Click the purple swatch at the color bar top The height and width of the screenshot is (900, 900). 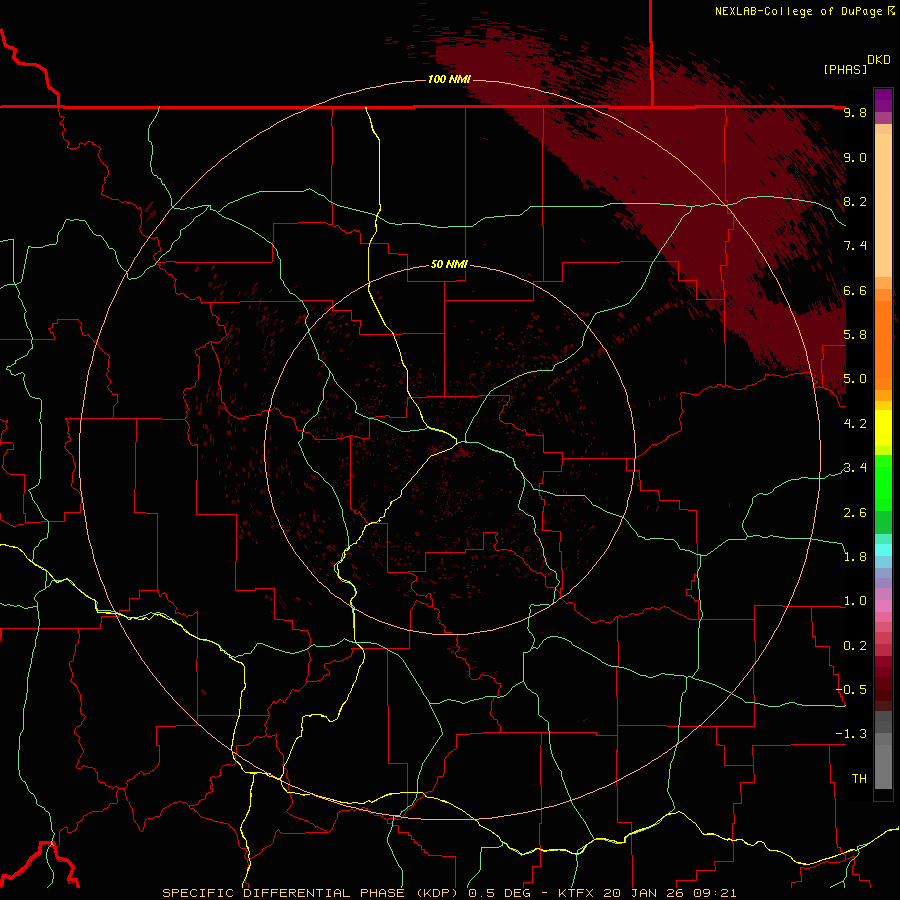(883, 99)
